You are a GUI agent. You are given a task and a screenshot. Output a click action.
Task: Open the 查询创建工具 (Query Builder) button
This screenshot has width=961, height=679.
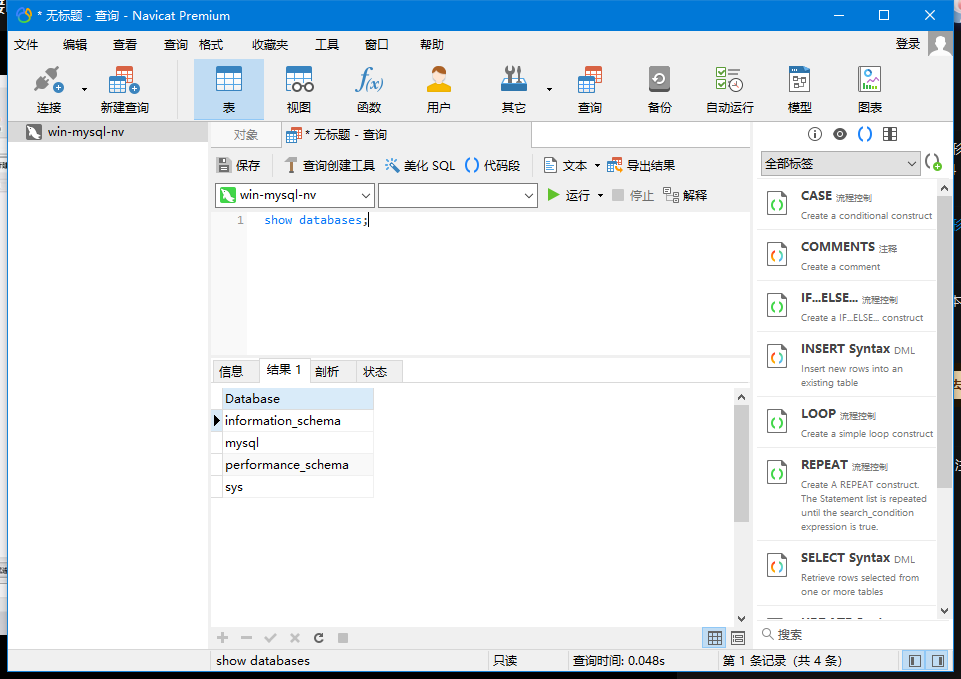330,165
